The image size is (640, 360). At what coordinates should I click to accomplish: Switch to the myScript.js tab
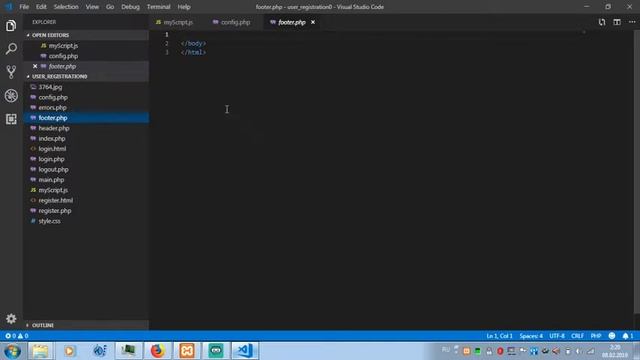[x=175, y=22]
